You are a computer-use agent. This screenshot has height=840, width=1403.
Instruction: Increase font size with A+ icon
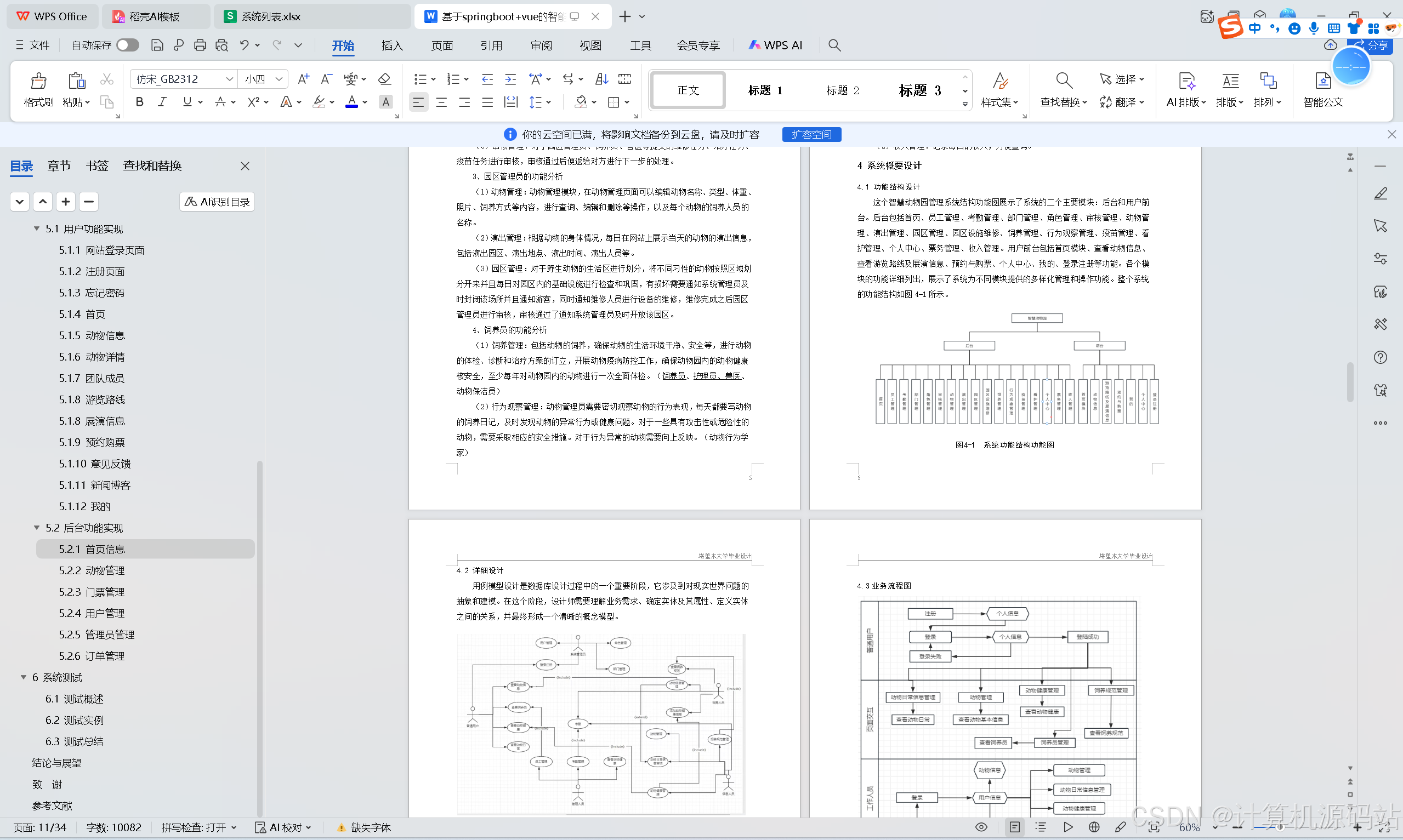tap(304, 79)
